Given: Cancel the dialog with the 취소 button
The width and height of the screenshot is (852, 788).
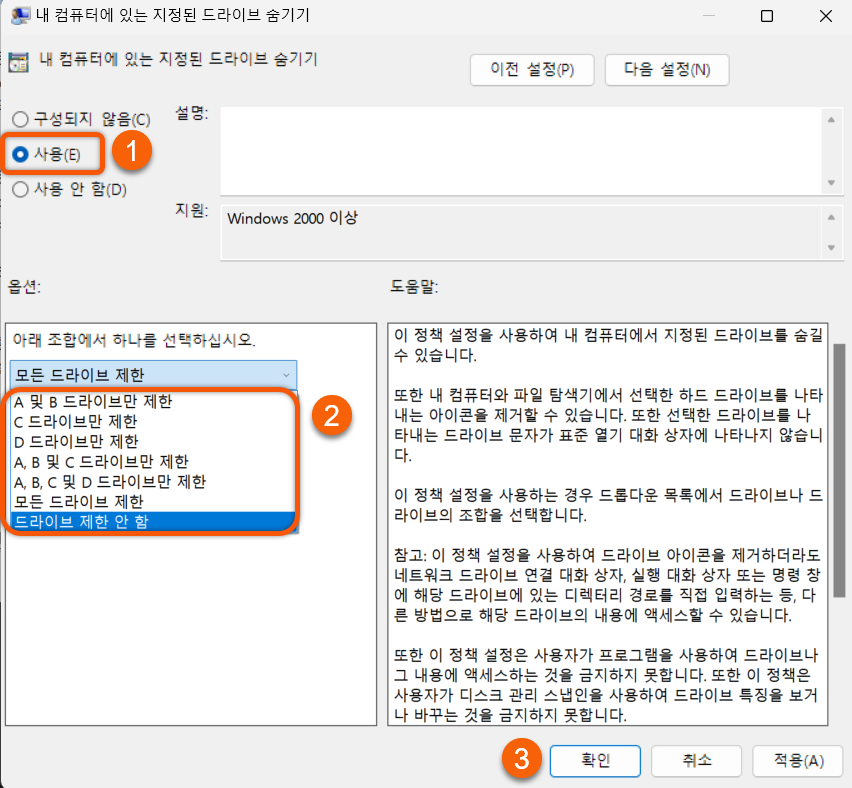Looking at the screenshot, I should point(695,760).
